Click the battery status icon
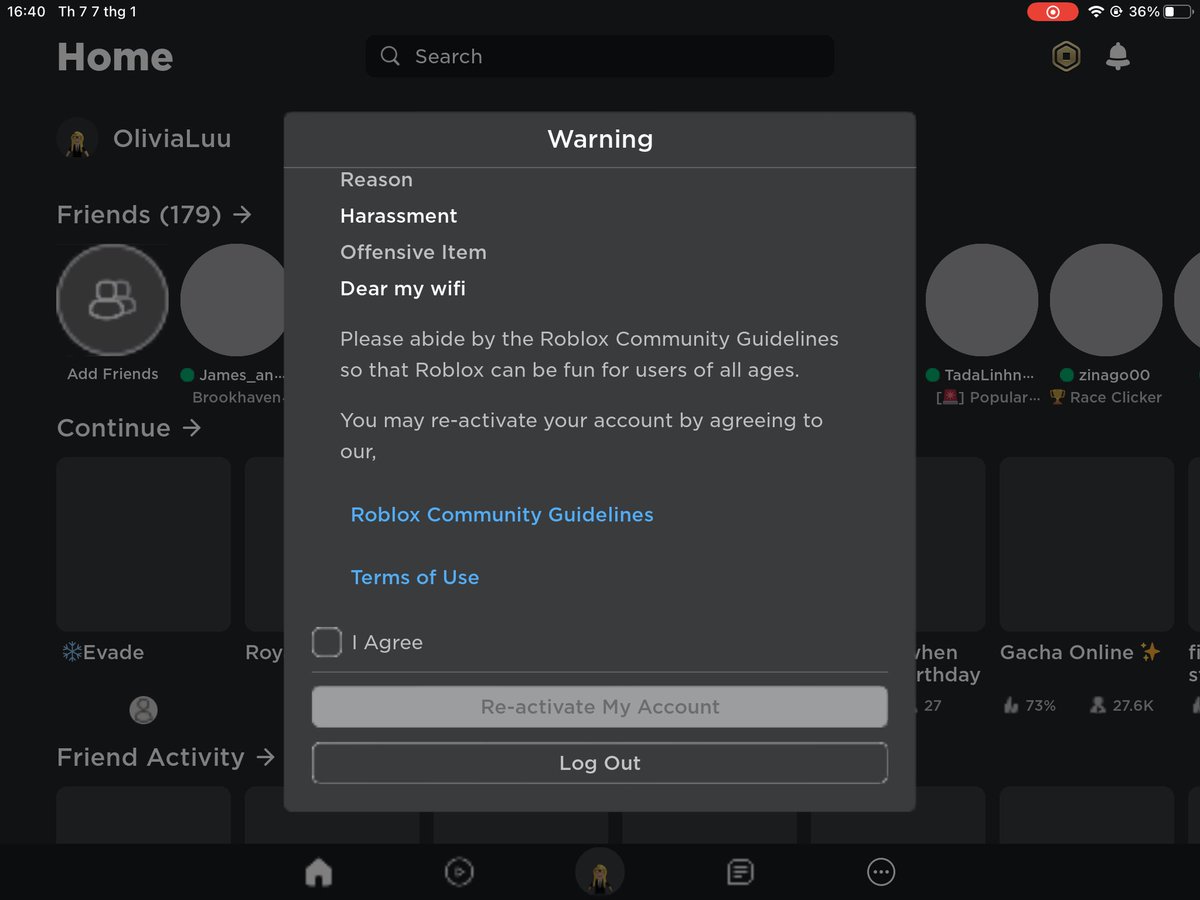1200x900 pixels. pos(1180,12)
